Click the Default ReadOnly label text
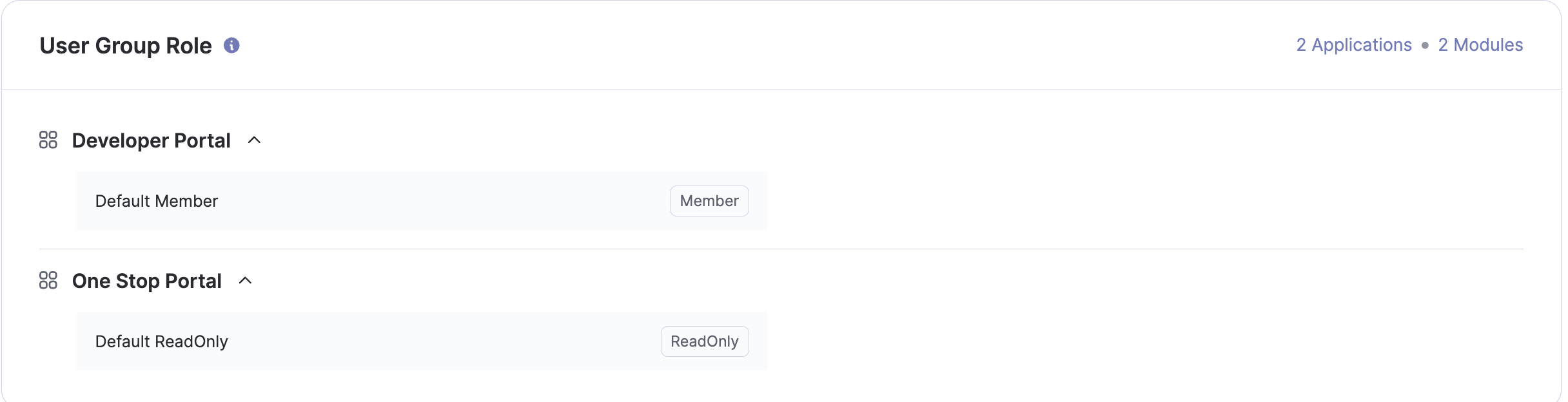 click(162, 341)
